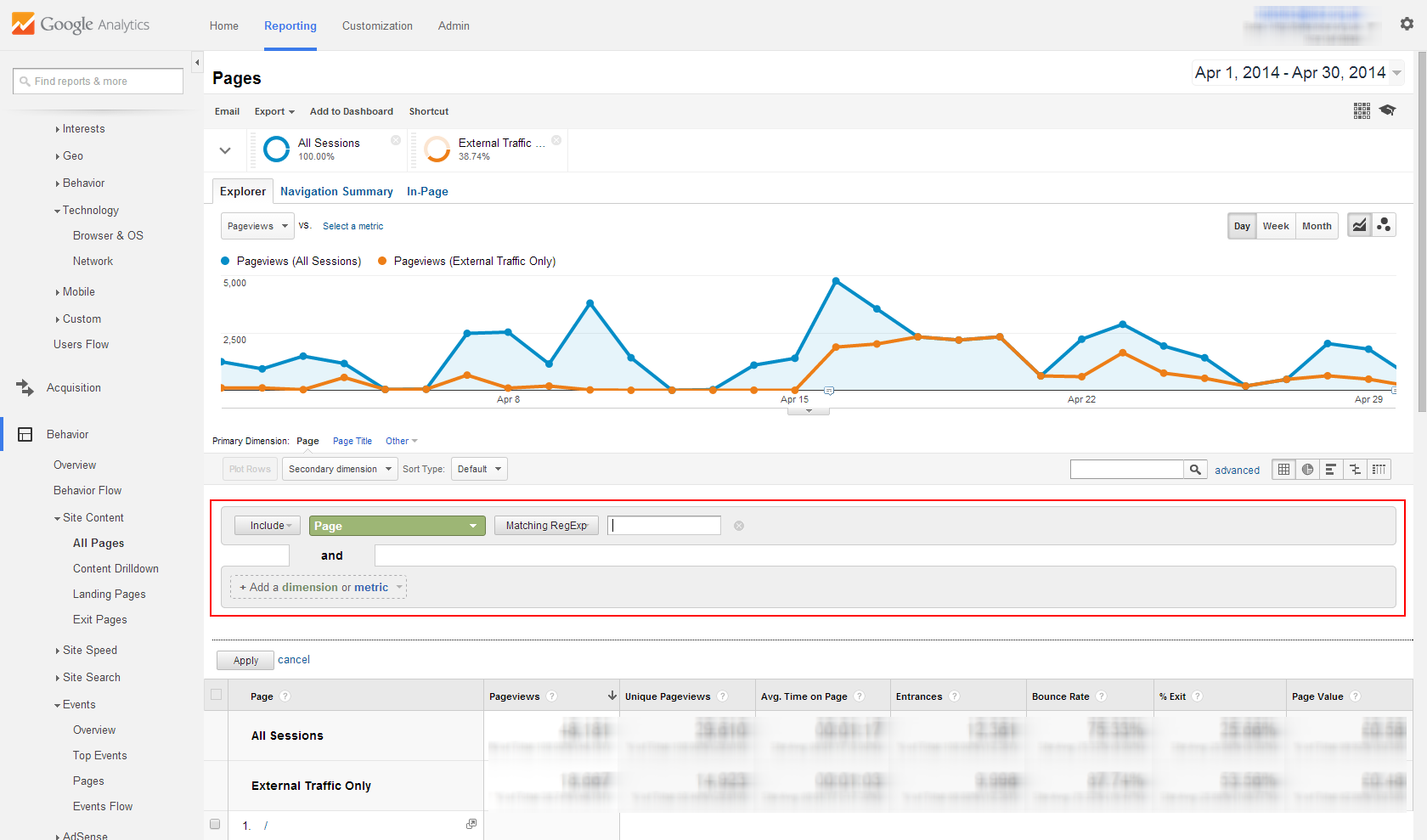This screenshot has width=1427, height=840.
Task: Open the settings gear icon
Action: click(1407, 25)
